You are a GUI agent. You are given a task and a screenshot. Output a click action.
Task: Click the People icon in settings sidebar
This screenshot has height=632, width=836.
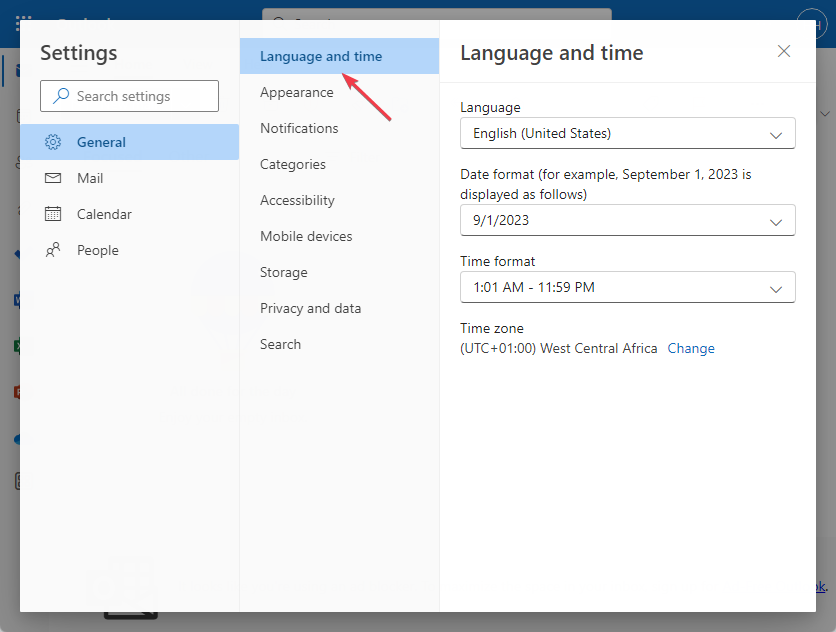[x=54, y=250]
